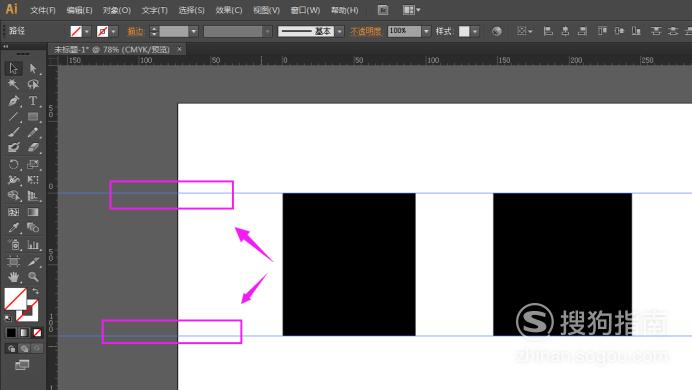Select the Pencil tool
This screenshot has height=390, width=692.
[33, 132]
